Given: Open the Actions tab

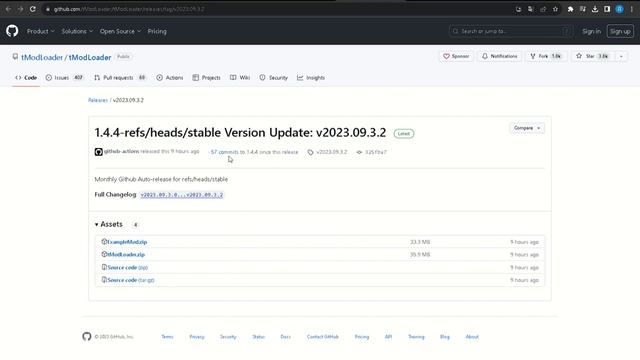Looking at the screenshot, I should pos(170,78).
